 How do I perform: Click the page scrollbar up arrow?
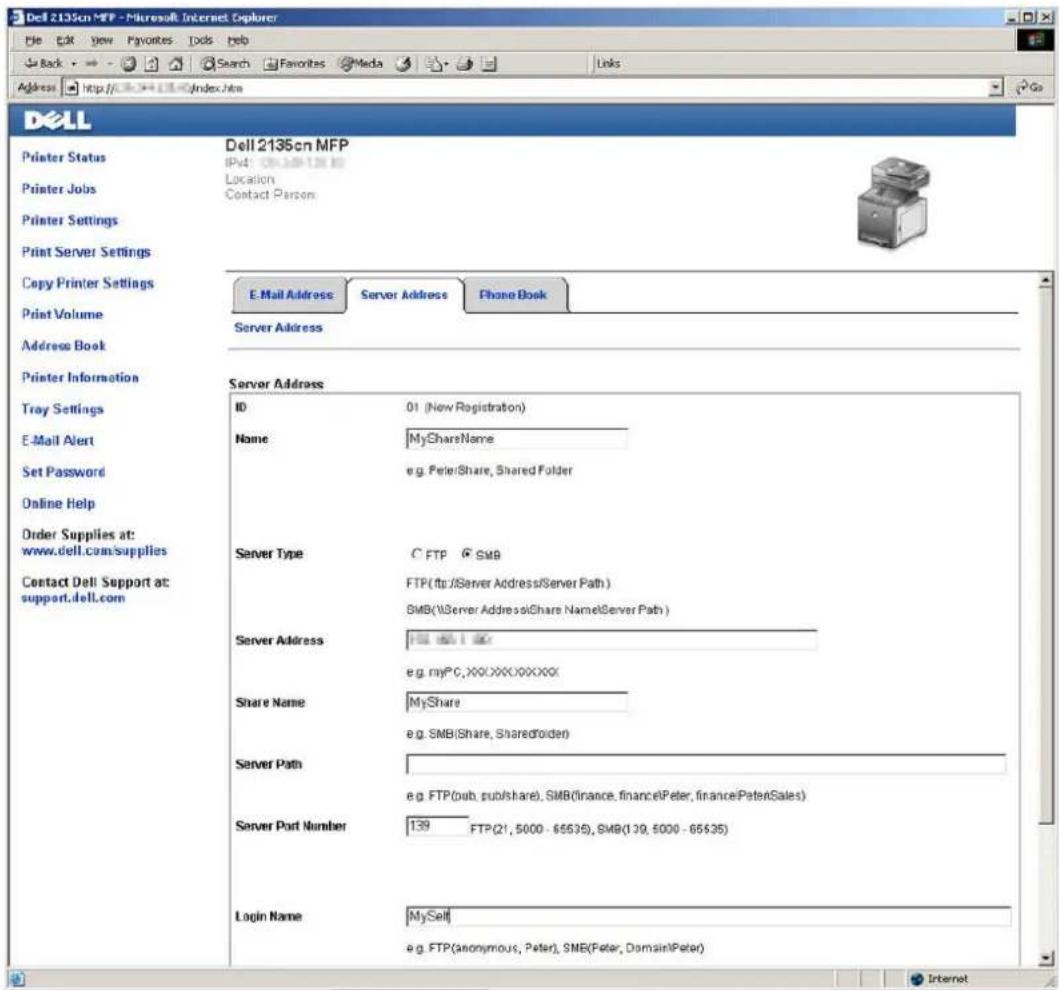point(1046,279)
